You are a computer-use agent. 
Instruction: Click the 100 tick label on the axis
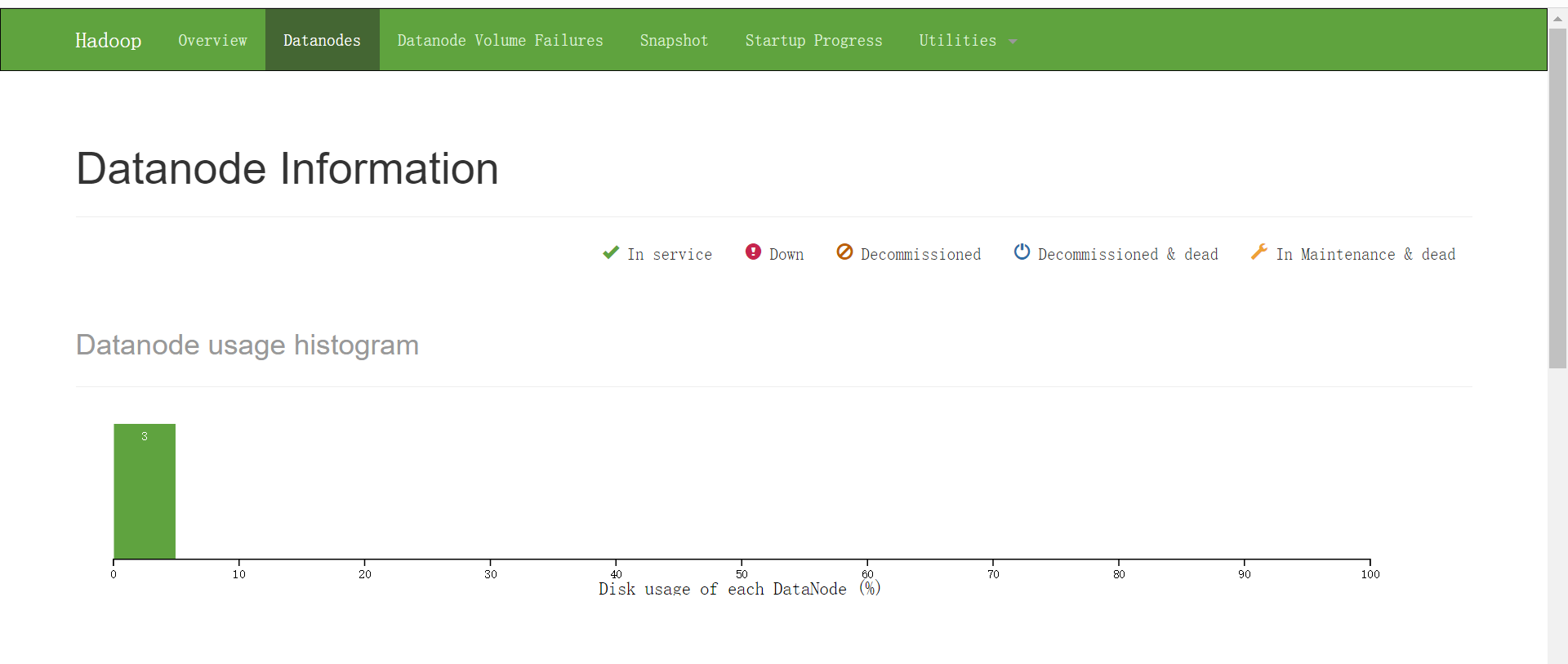1370,574
